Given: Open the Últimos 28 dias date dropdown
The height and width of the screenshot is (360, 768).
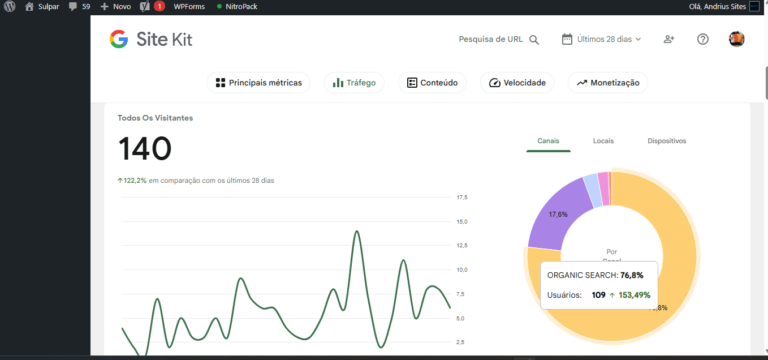Looking at the screenshot, I should (x=601, y=39).
